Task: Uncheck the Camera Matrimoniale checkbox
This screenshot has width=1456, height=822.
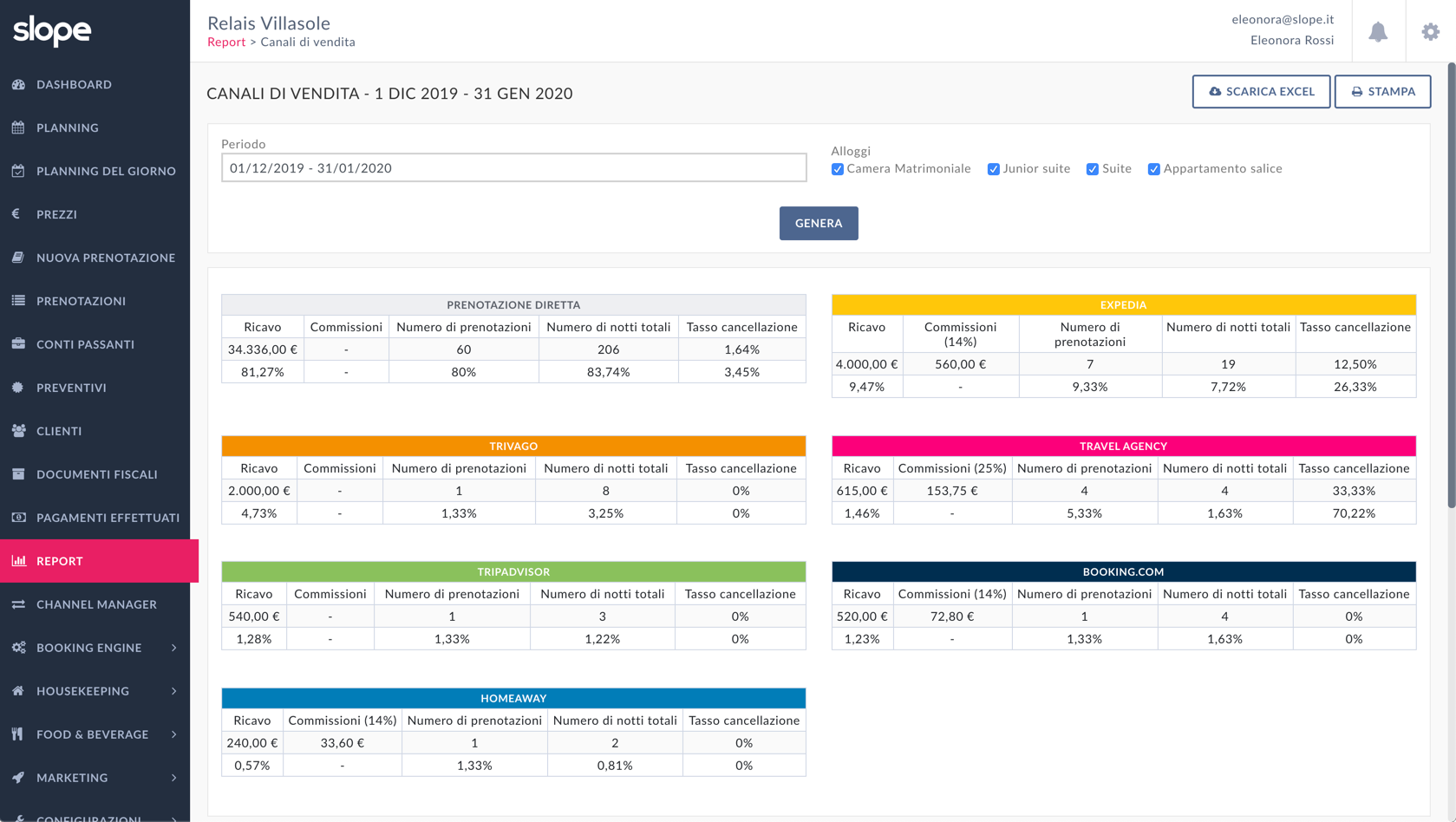Action: point(838,169)
